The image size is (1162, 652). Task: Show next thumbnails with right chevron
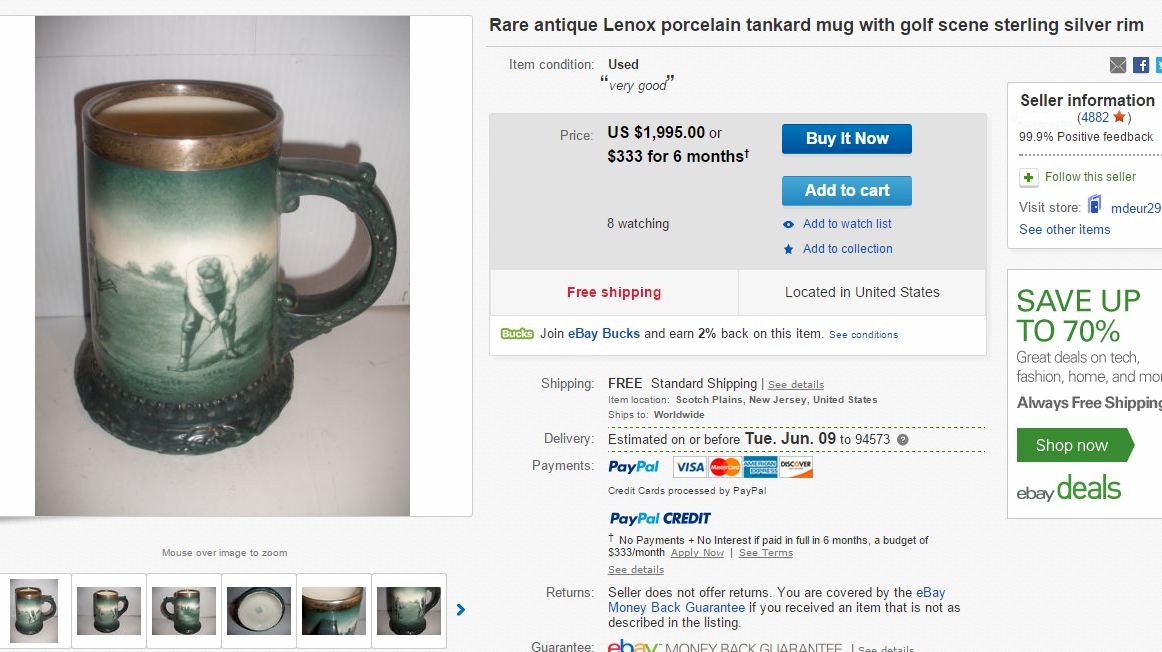(461, 609)
